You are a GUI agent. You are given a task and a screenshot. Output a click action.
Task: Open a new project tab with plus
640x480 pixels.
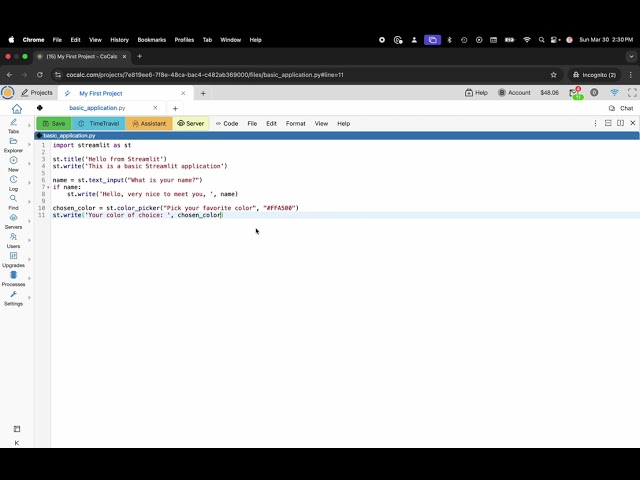pyautogui.click(x=203, y=93)
